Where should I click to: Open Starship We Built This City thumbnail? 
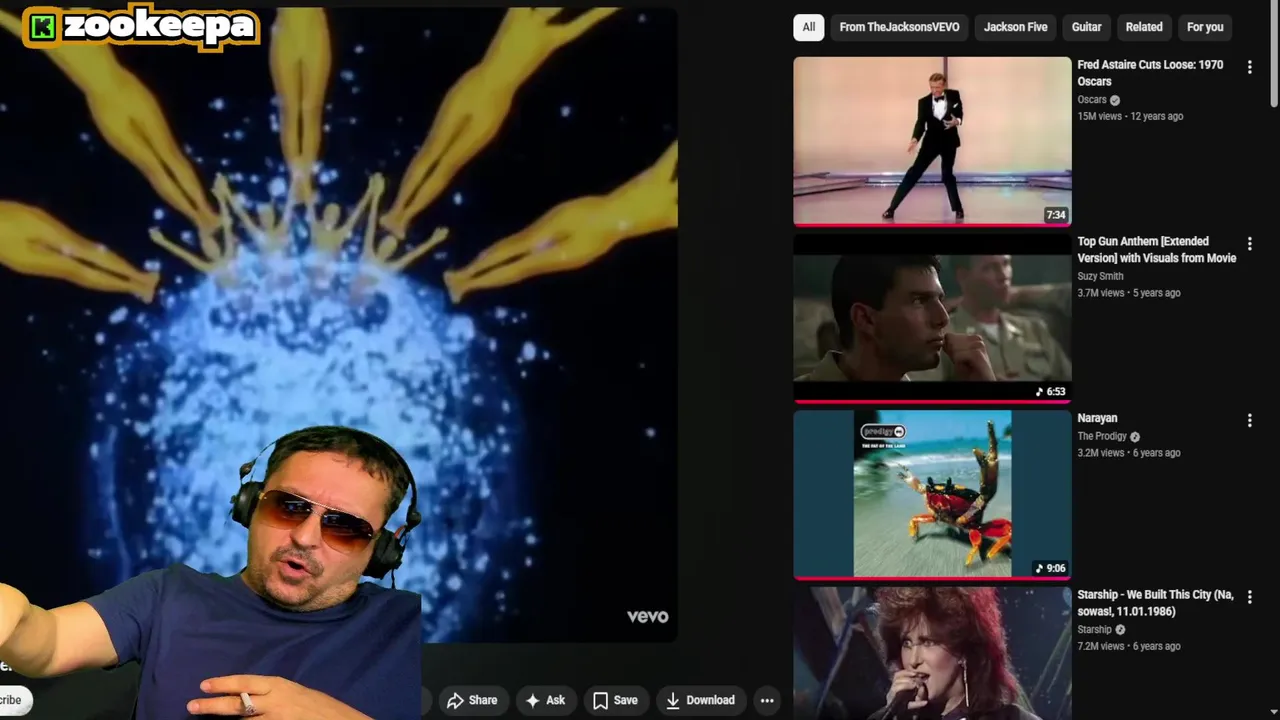click(932, 653)
